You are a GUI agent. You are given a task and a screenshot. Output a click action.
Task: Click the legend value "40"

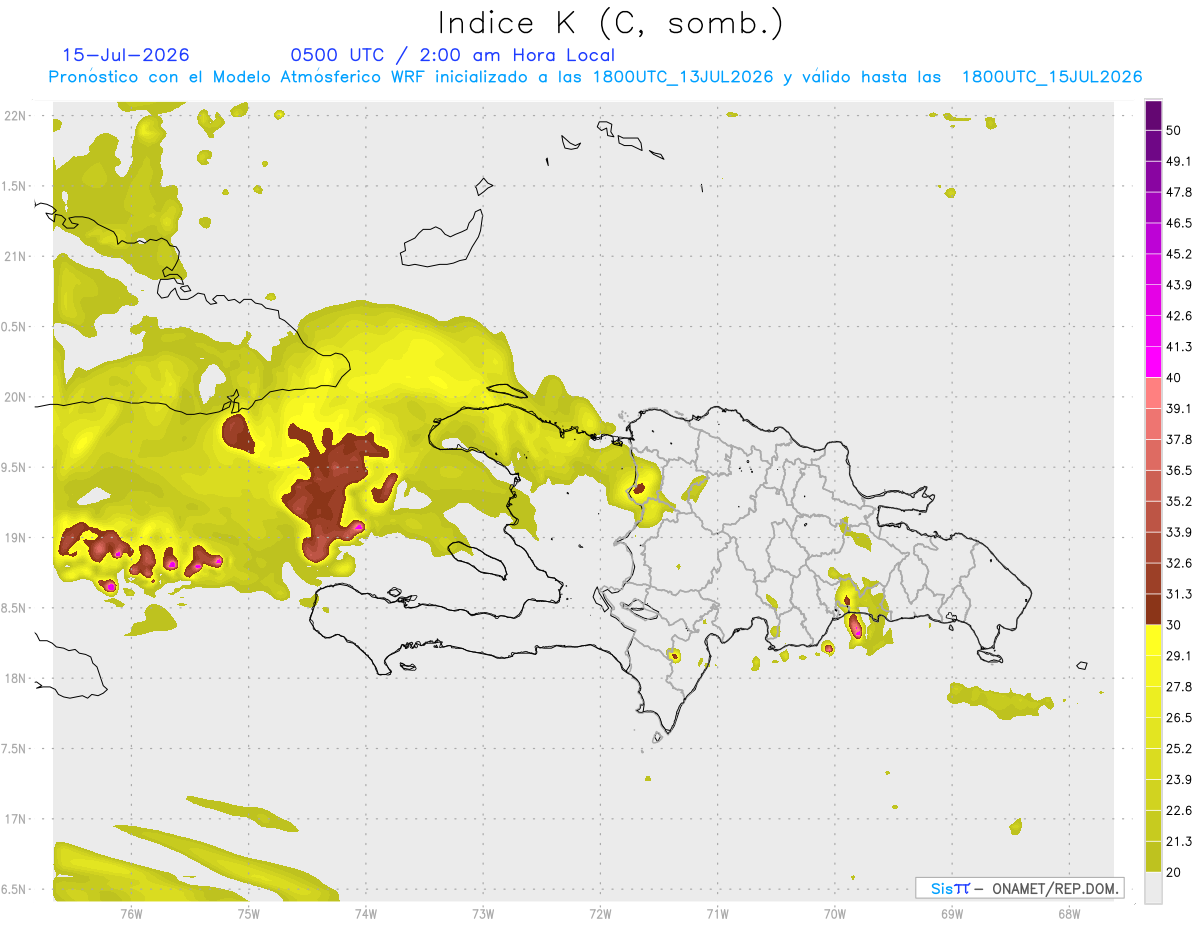1175,377
